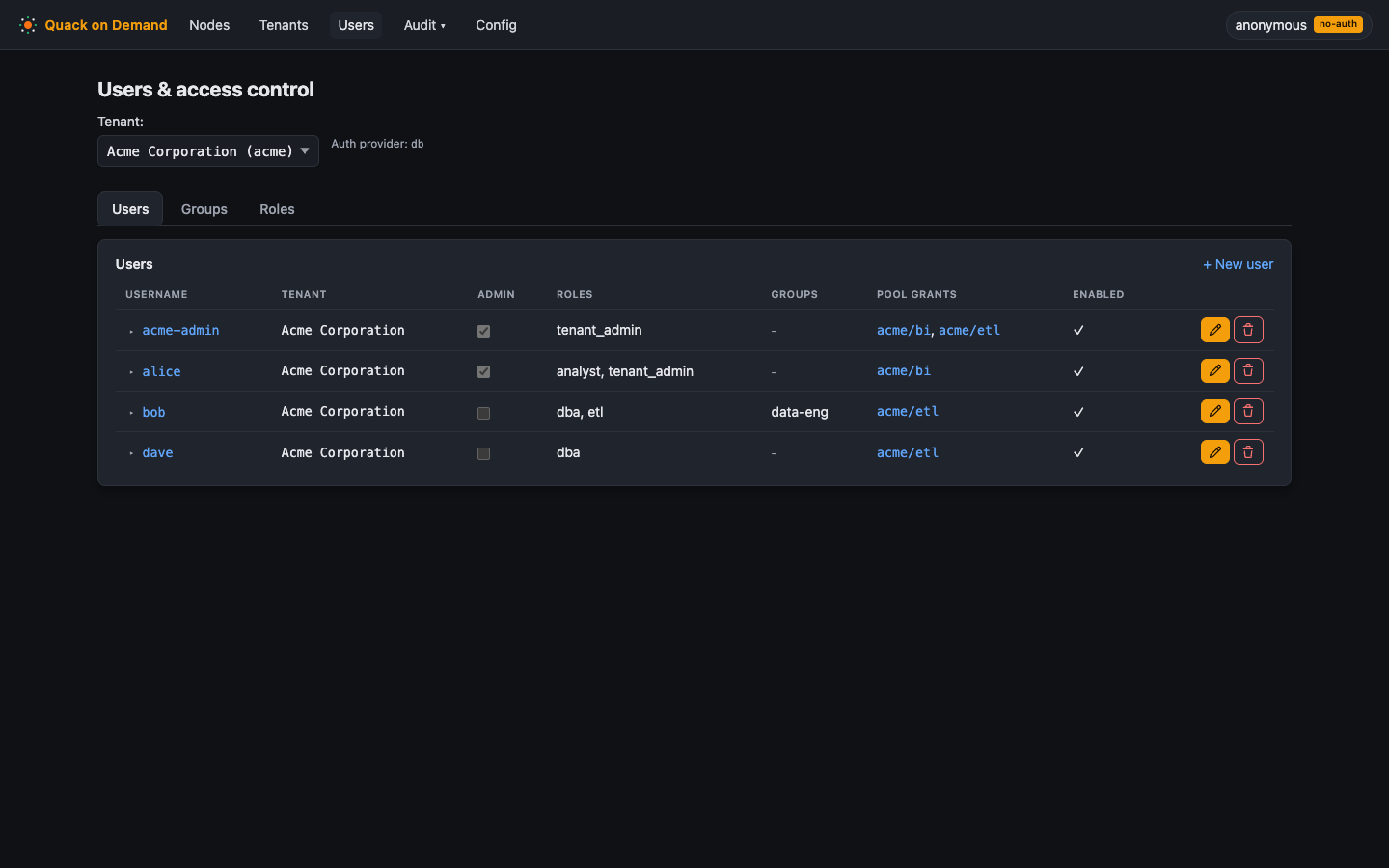Viewport: 1389px width, 868px height.
Task: Edit user dave with the pencil button
Action: tap(1215, 451)
